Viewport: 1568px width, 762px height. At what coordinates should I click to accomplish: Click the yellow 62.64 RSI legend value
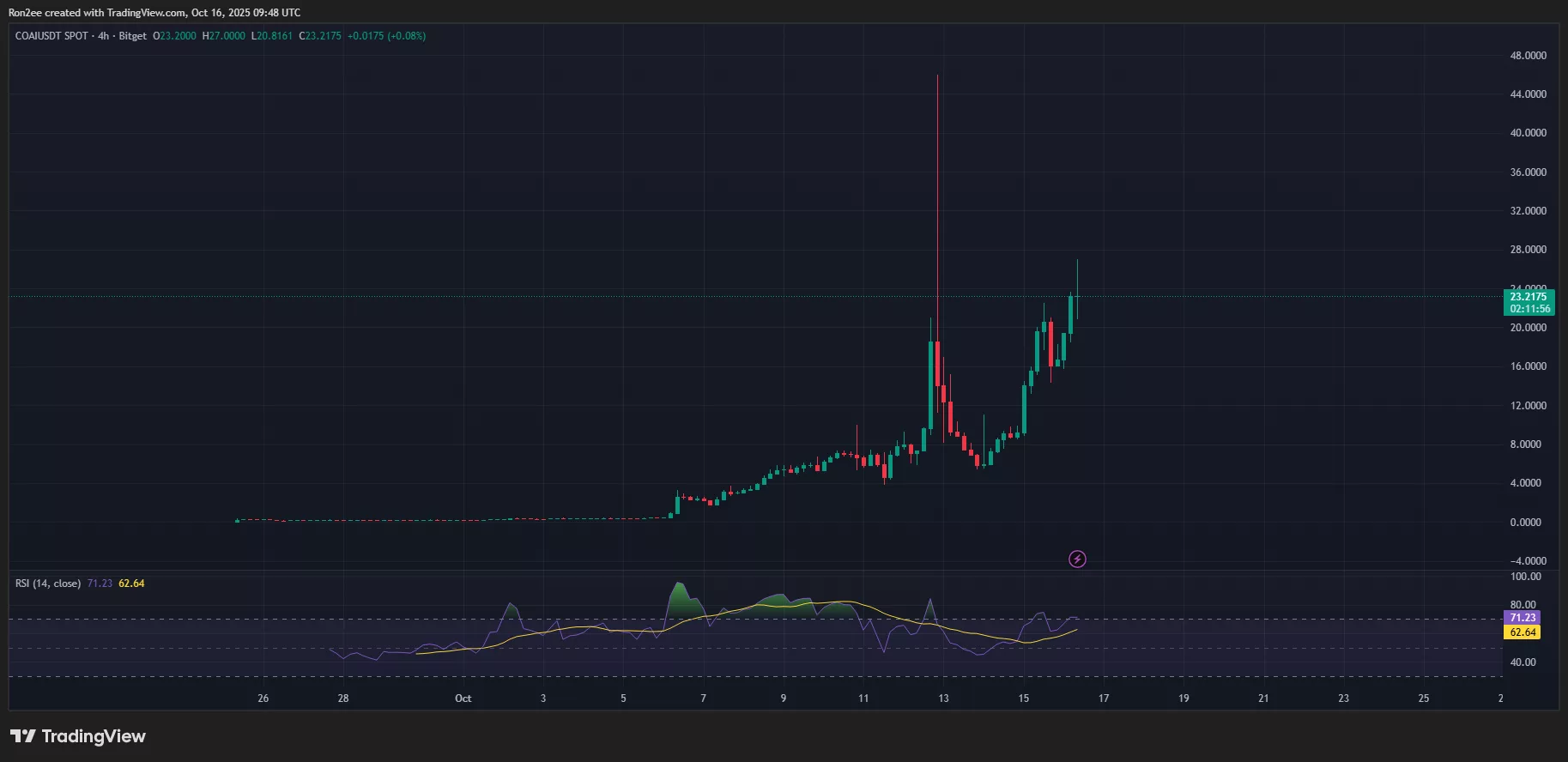(131, 584)
